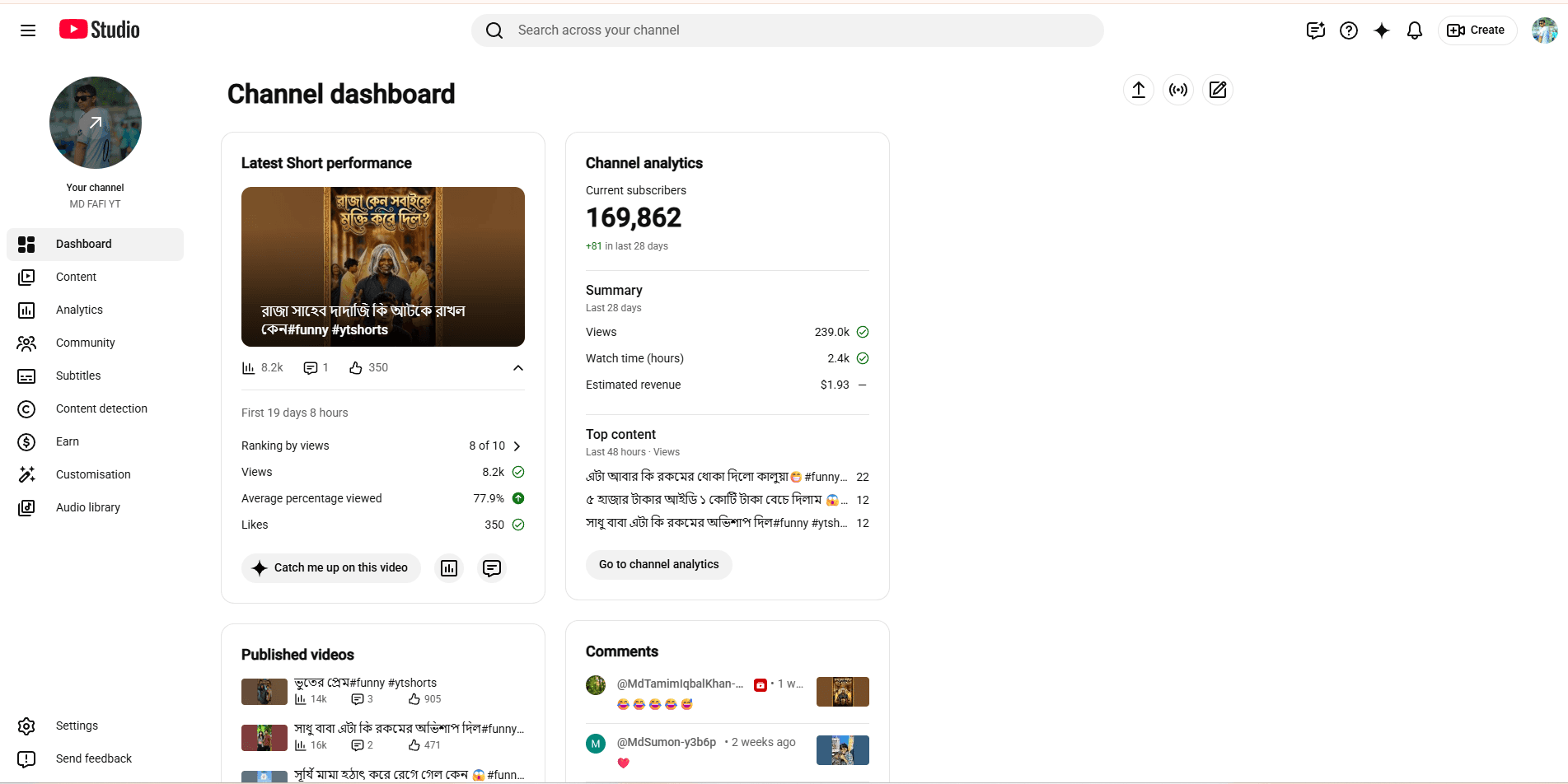The height and width of the screenshot is (784, 1568).
Task: Open the notifications bell
Action: pos(1415,30)
